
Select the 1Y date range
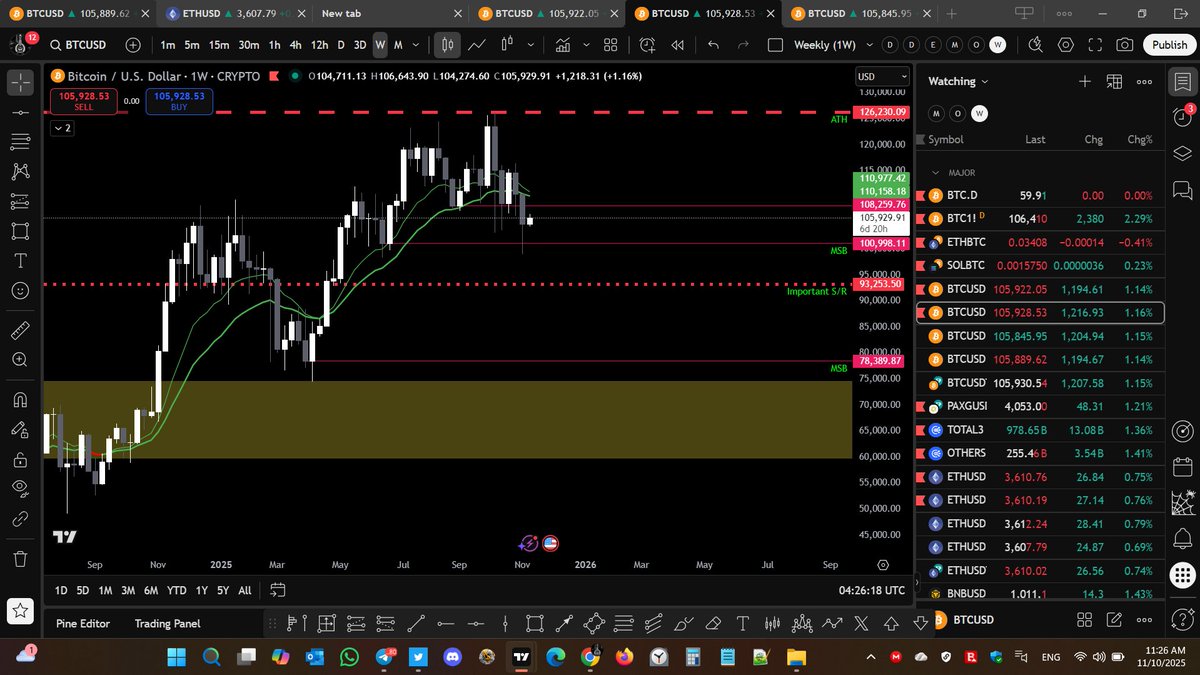point(202,590)
